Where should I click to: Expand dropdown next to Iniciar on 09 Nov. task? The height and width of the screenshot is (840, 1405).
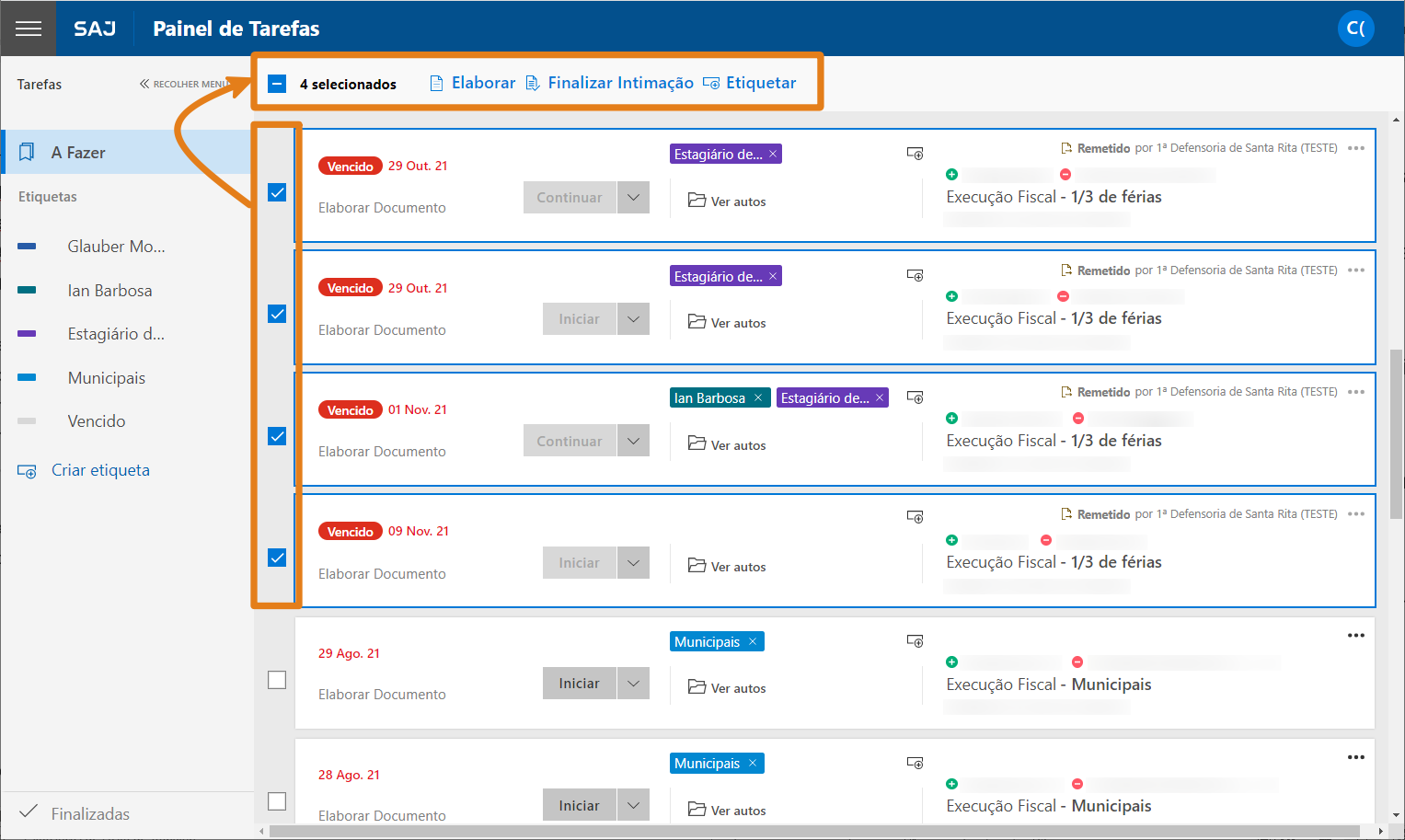tap(633, 563)
